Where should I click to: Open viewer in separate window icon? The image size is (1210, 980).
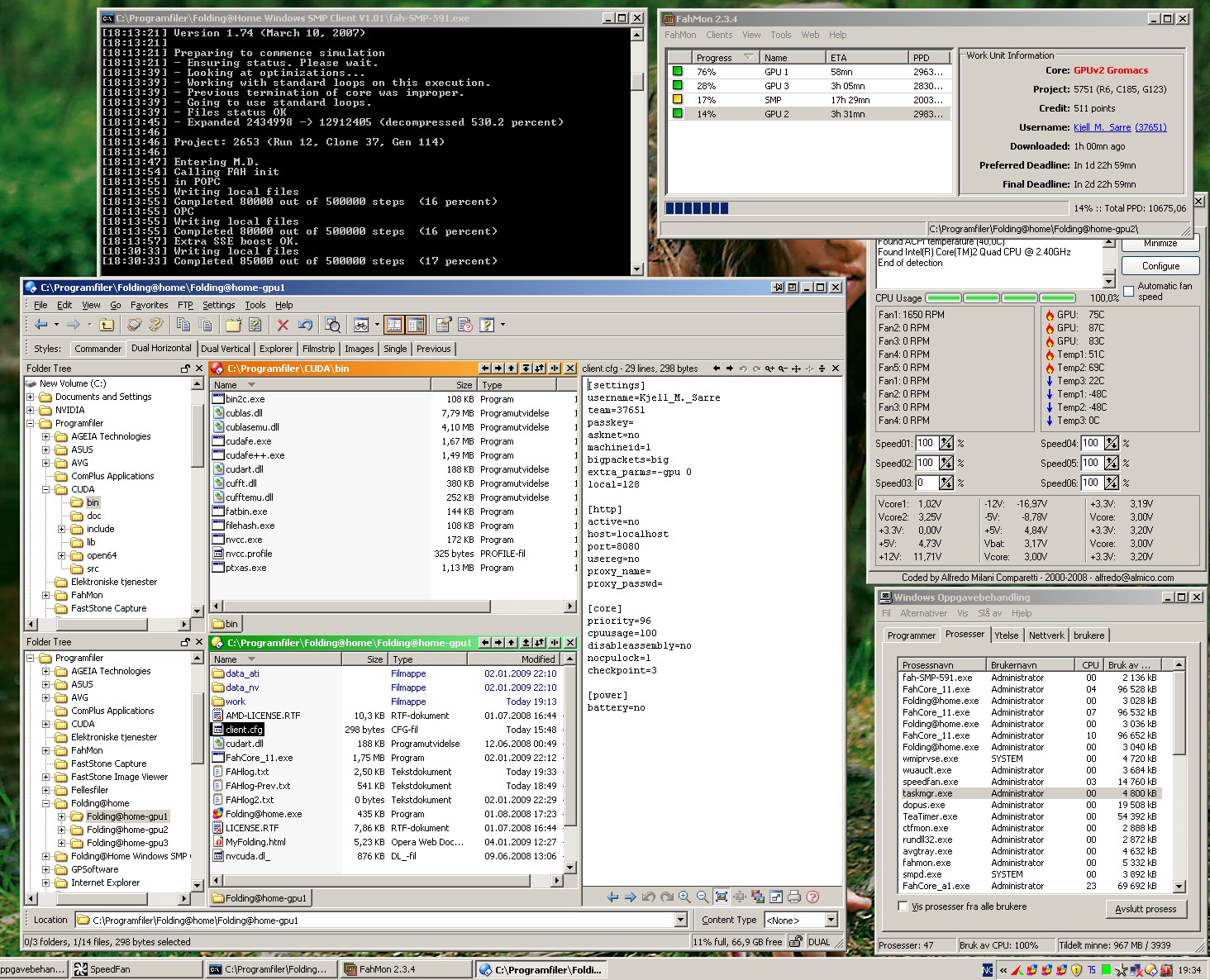(776, 897)
